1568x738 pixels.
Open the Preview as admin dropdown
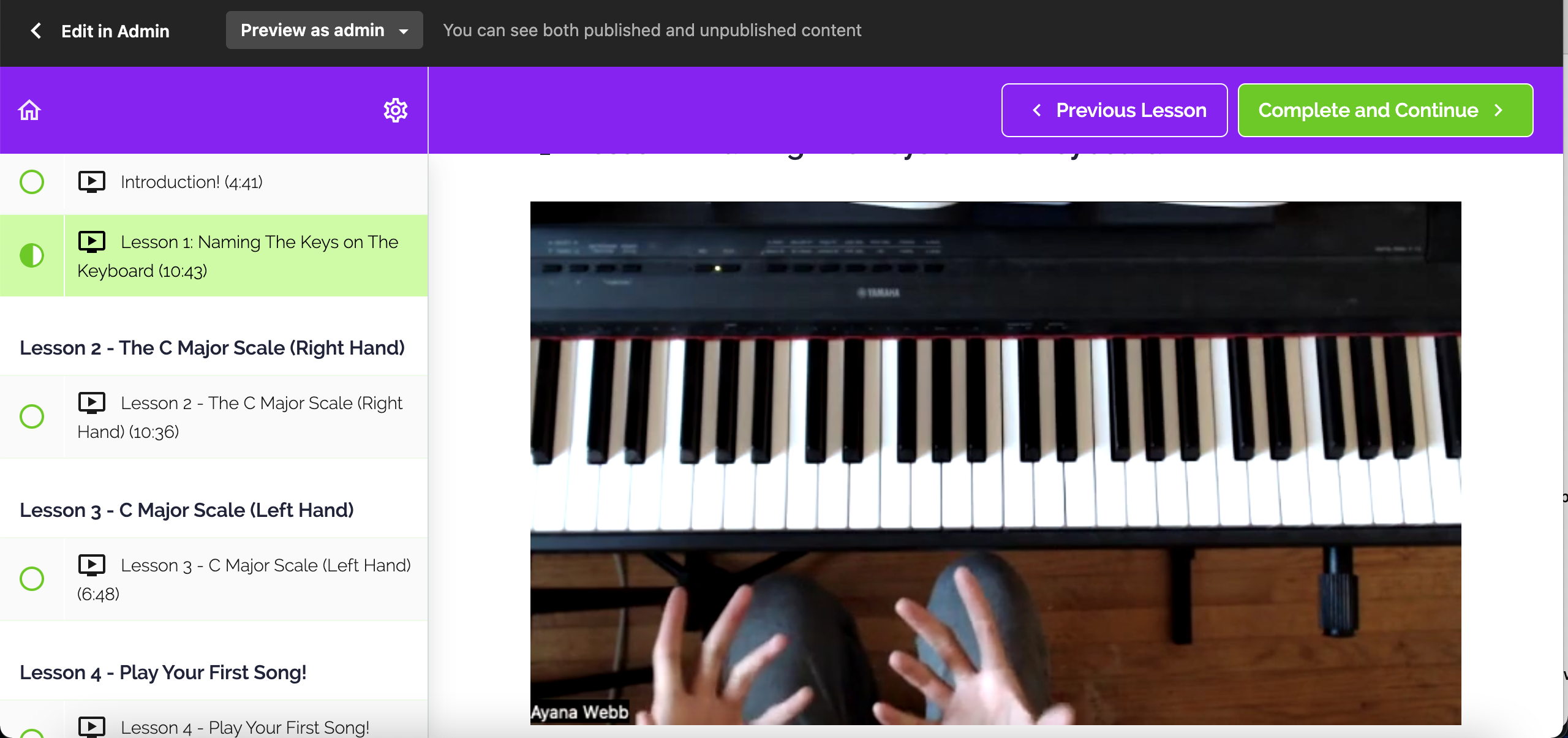click(324, 30)
